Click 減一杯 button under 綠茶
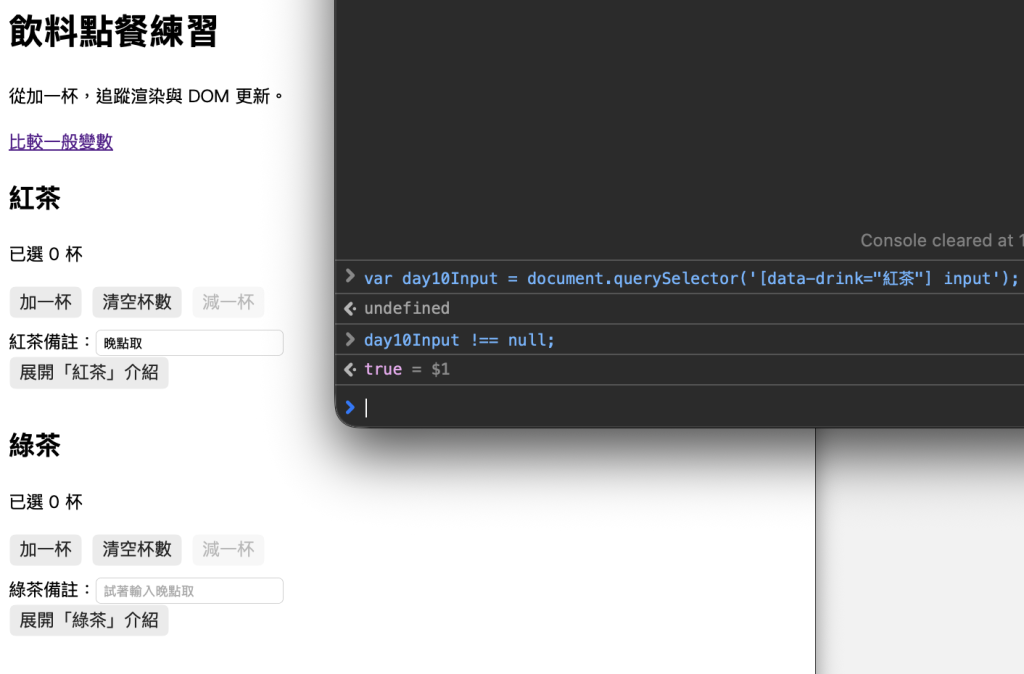Viewport: 1024px width, 674px height. 228,549
